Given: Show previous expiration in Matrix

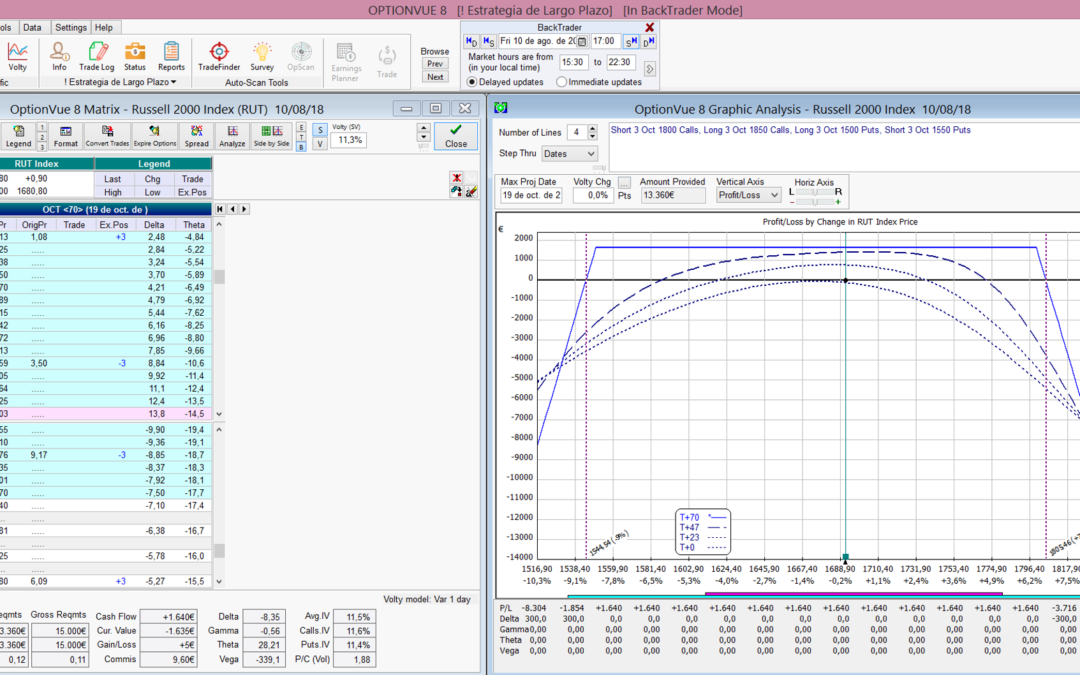Looking at the screenshot, I should (x=232, y=209).
